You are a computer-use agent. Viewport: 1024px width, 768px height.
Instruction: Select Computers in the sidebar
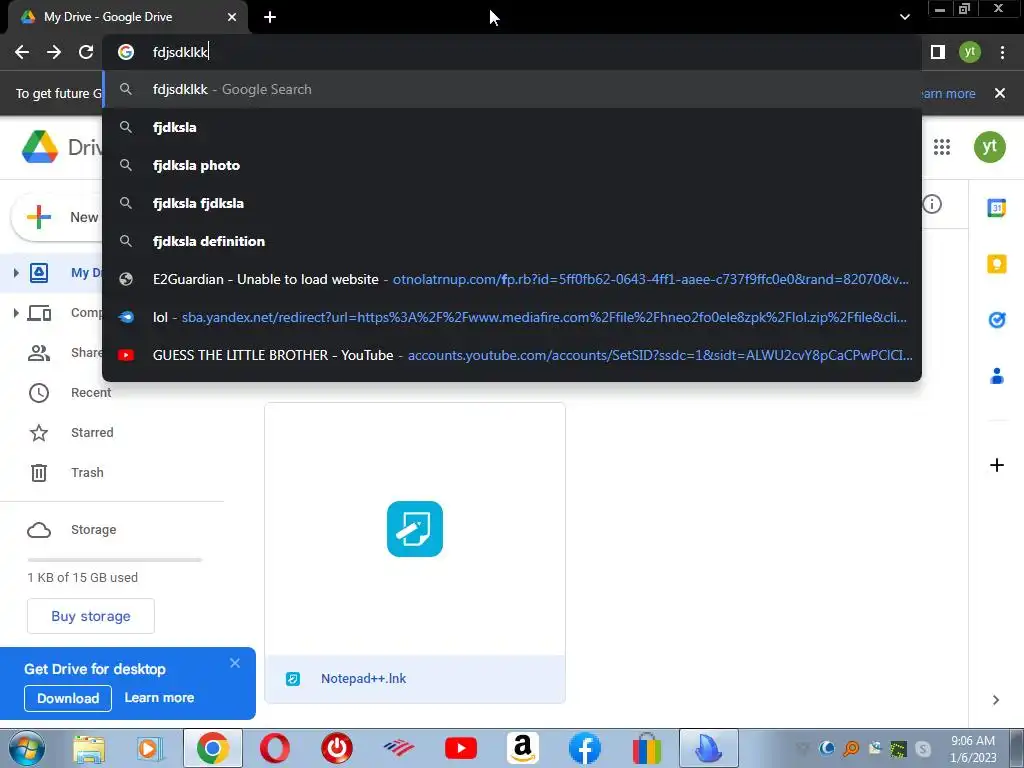65,313
